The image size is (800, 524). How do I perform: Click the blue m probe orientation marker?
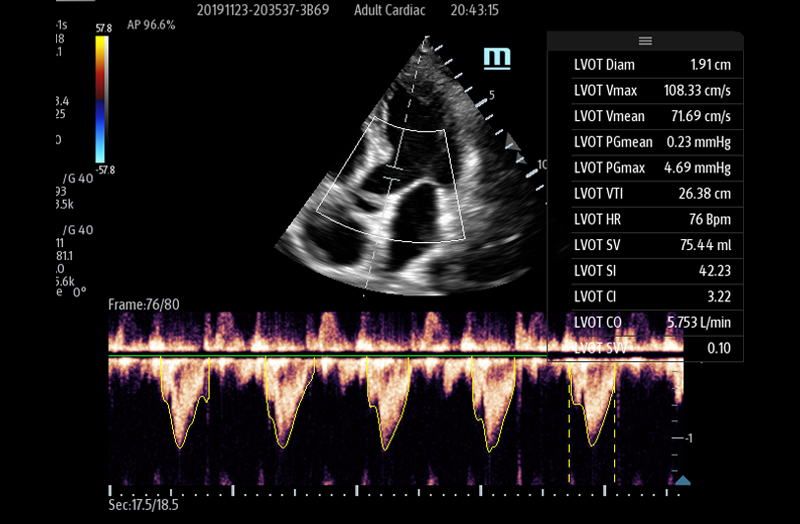tap(496, 58)
